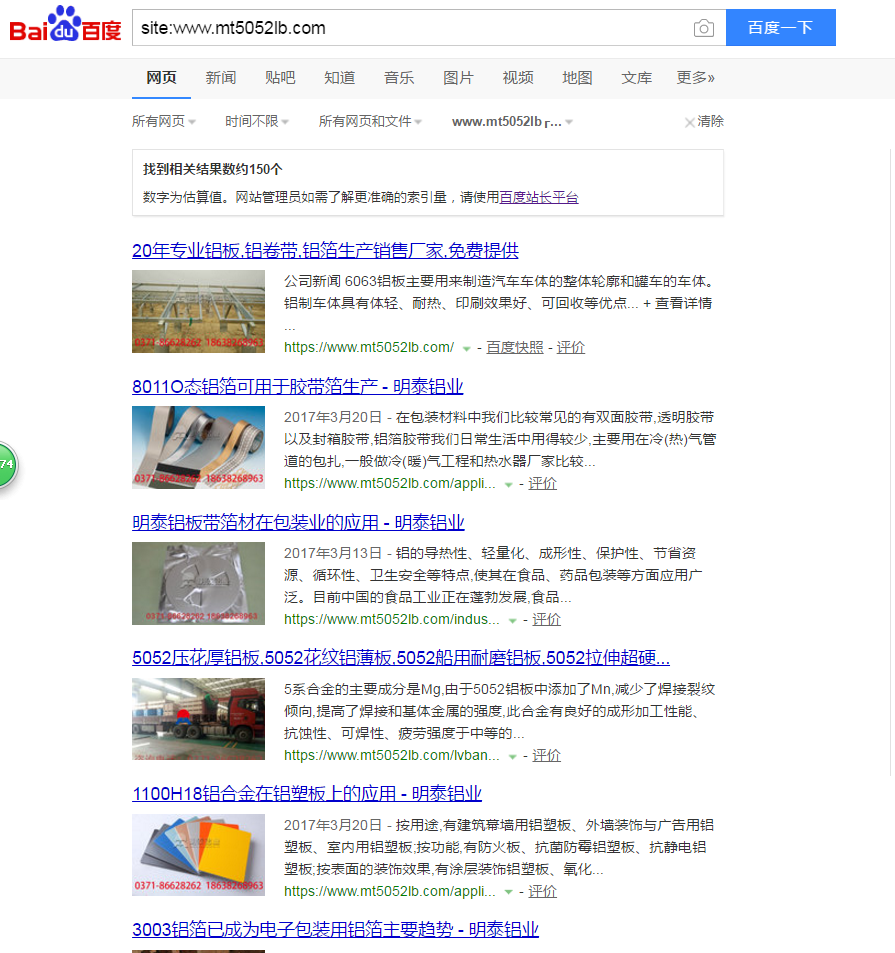The width and height of the screenshot is (895, 953).
Task: Switch to the 文库 tab
Action: tap(637, 78)
